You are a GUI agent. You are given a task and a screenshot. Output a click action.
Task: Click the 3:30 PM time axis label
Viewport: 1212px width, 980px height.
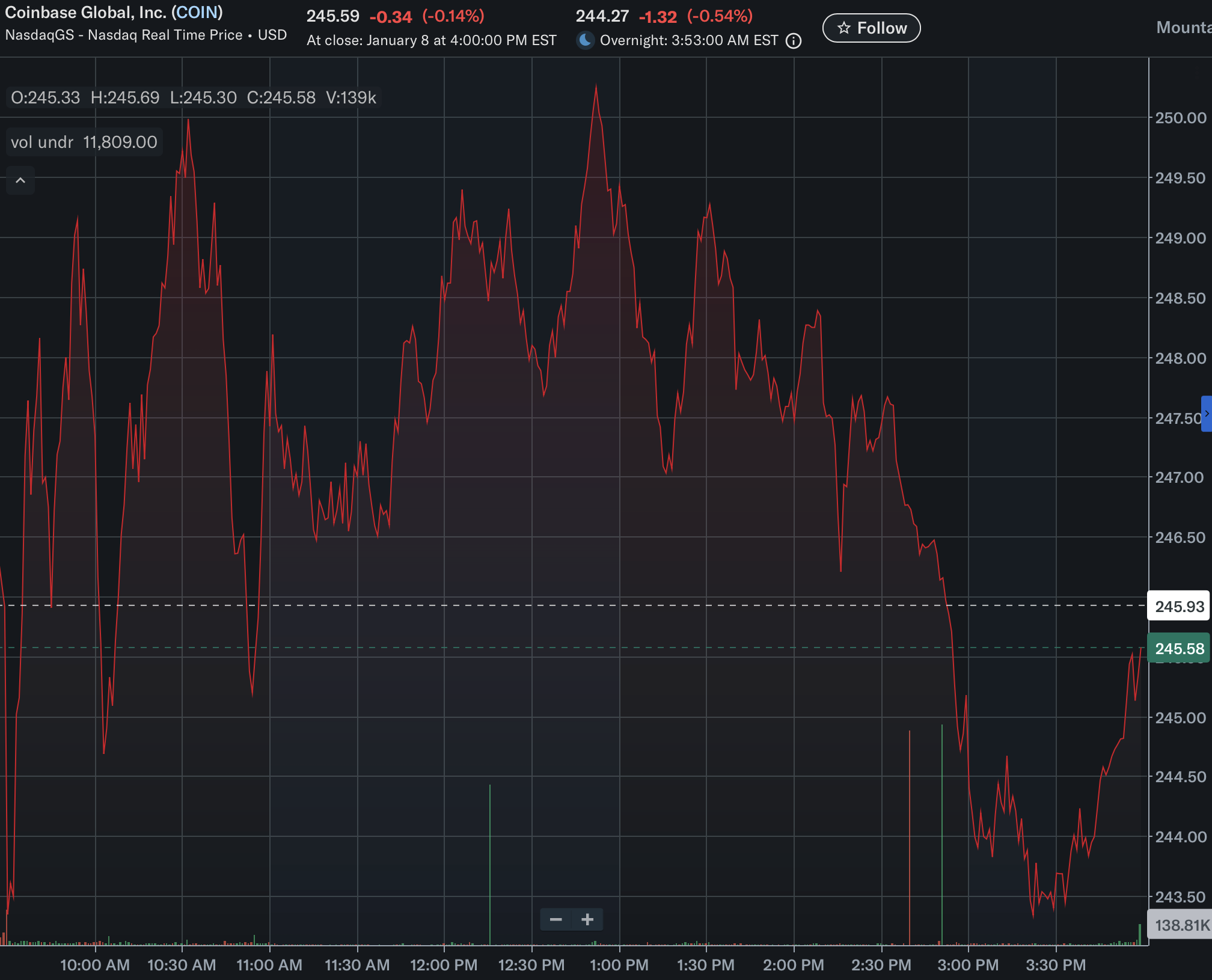(x=1056, y=965)
